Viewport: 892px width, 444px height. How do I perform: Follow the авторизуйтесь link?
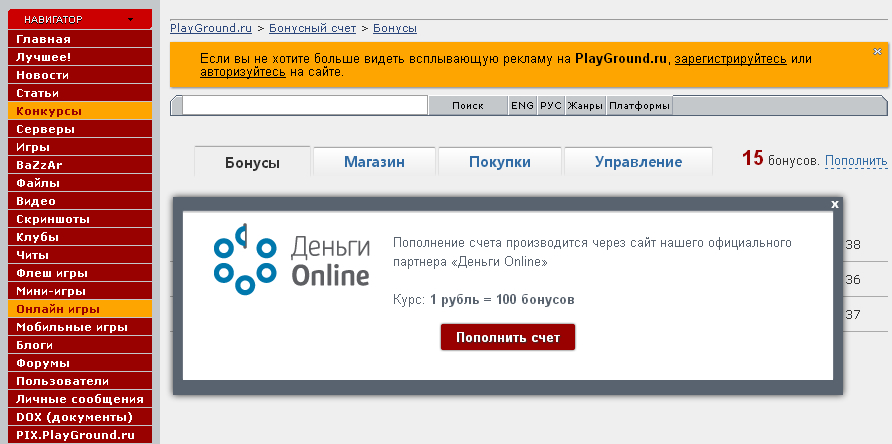pyautogui.click(x=243, y=72)
